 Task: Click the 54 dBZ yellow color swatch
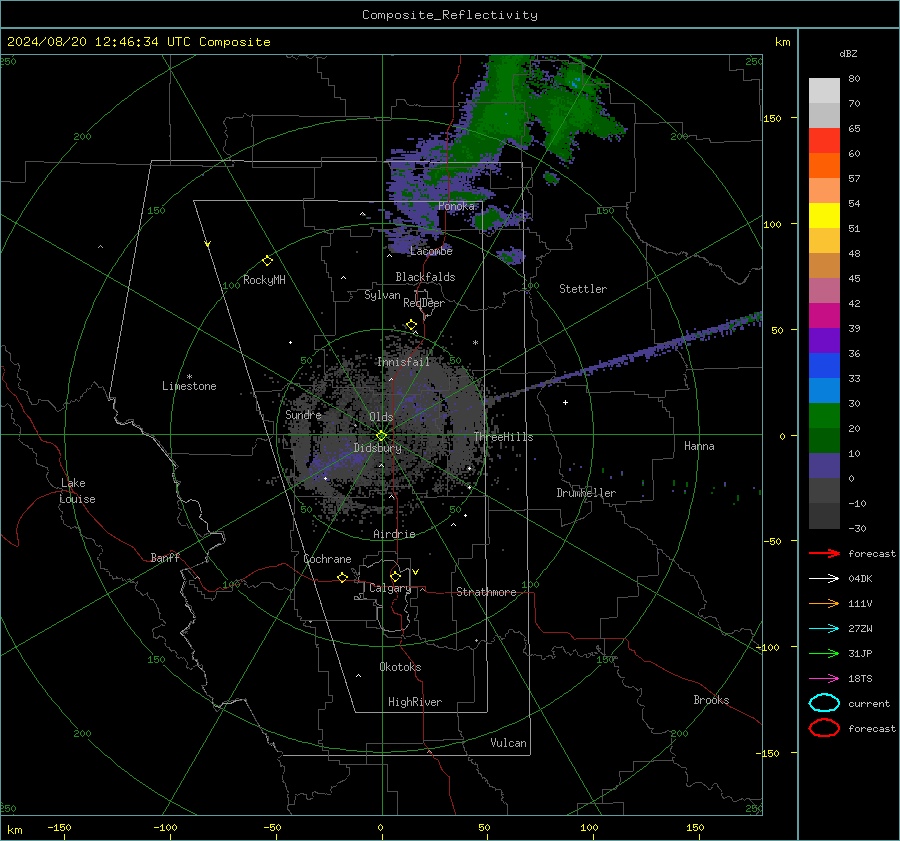(x=824, y=215)
